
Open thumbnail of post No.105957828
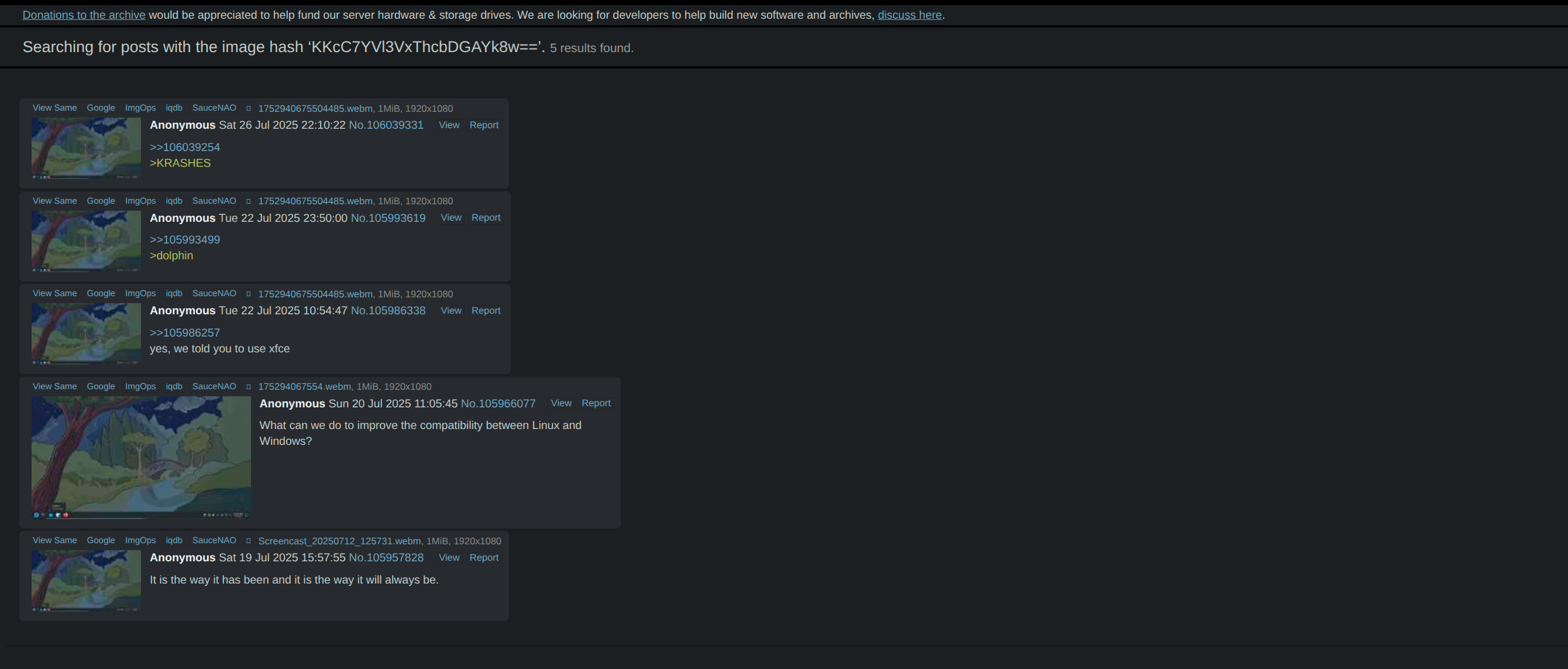[87, 581]
